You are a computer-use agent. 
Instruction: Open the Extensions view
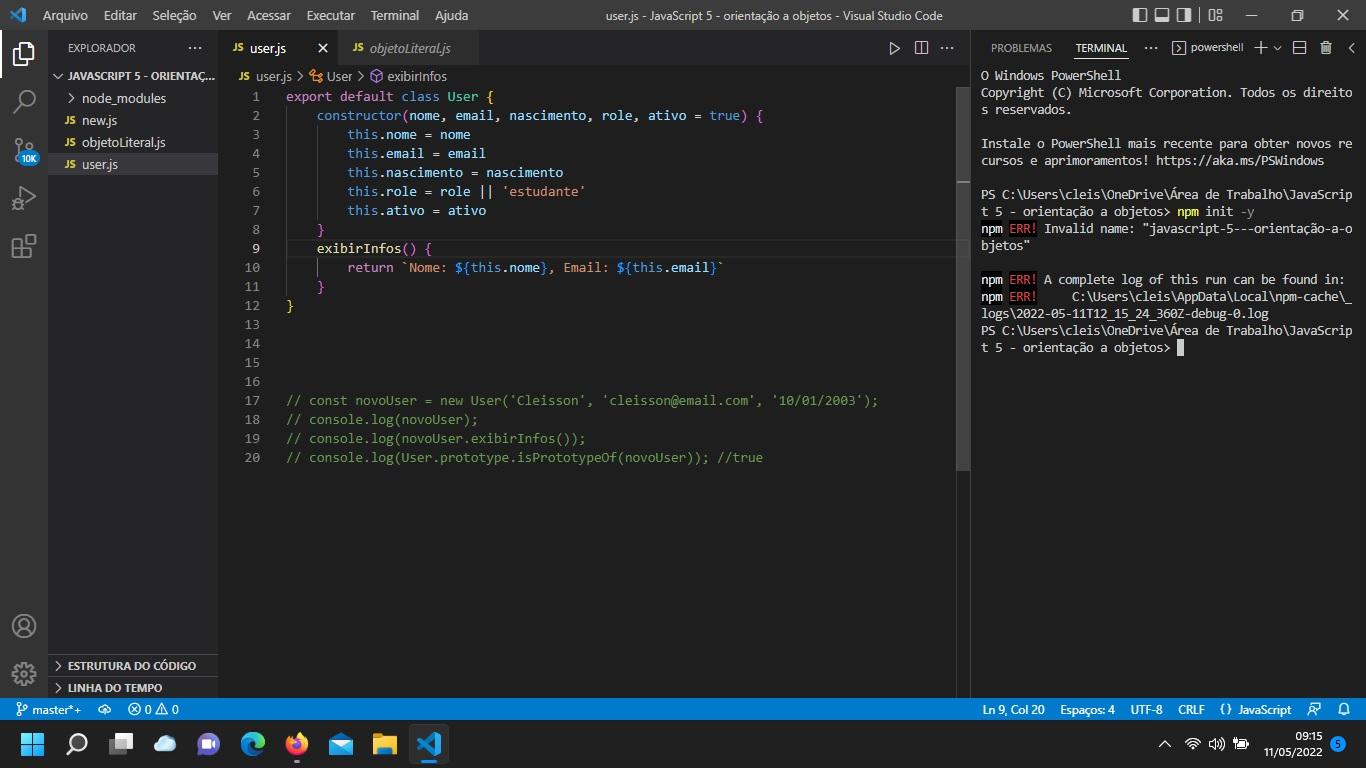[x=24, y=246]
